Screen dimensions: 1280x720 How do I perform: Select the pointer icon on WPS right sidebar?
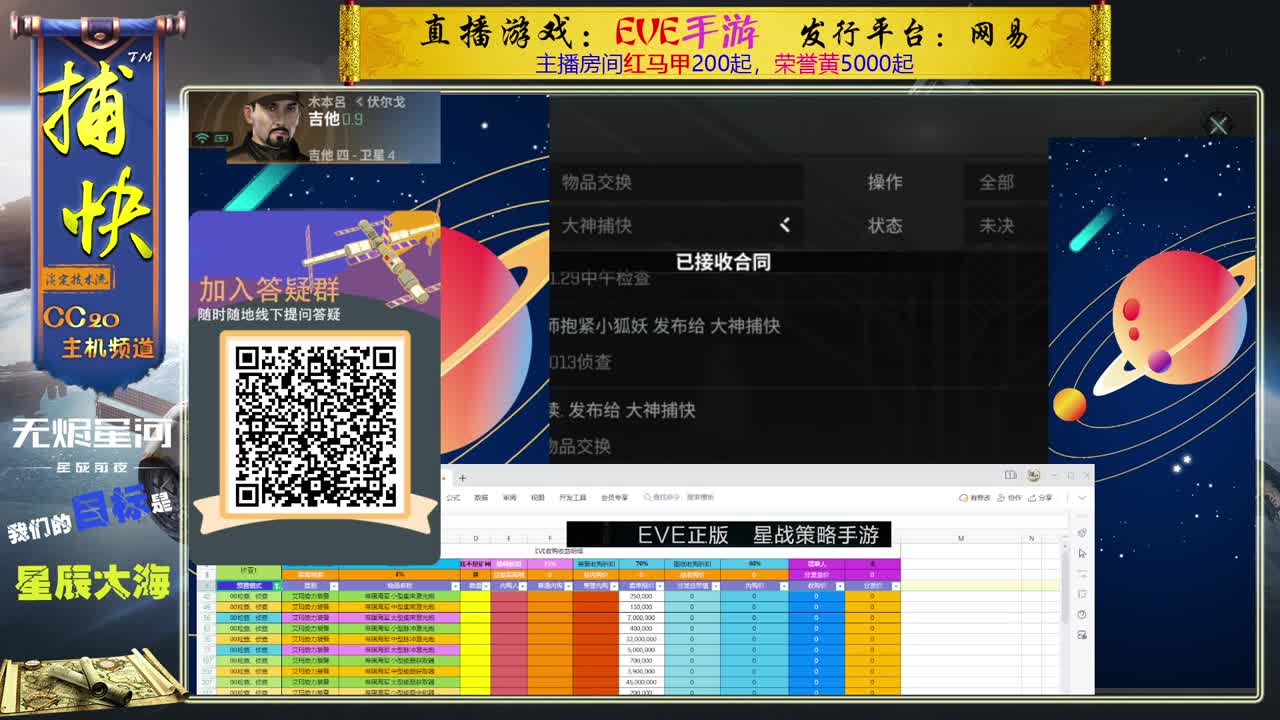(1082, 554)
